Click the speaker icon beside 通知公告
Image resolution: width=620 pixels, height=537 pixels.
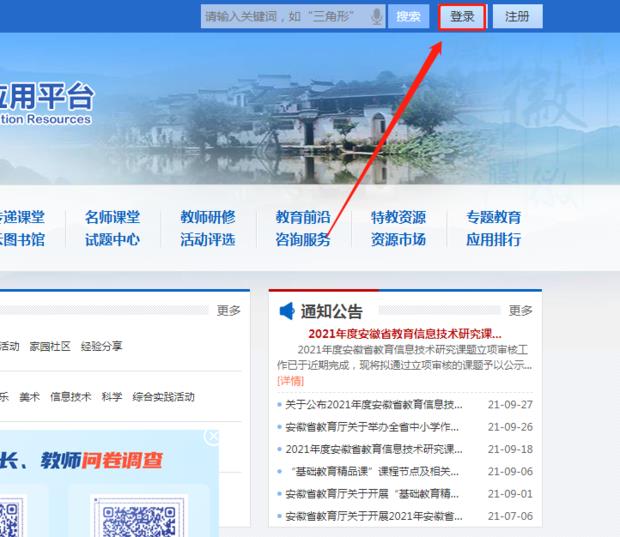point(287,311)
